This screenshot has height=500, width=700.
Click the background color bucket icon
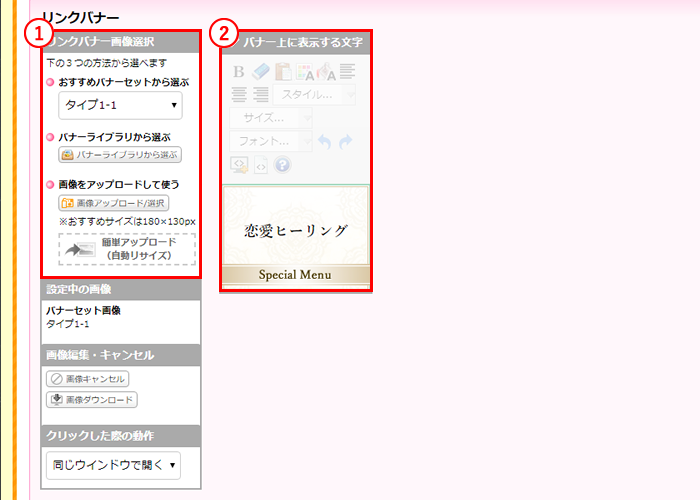click(326, 71)
